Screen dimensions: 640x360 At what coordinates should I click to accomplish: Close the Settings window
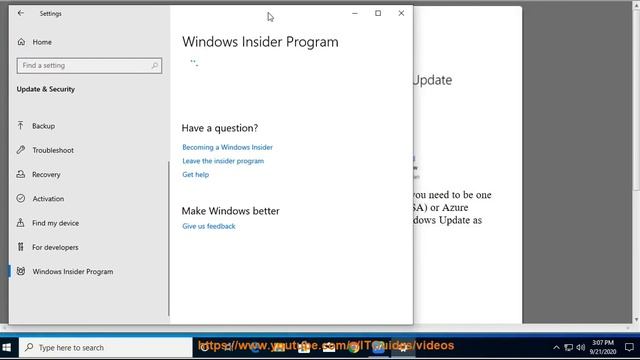[401, 13]
